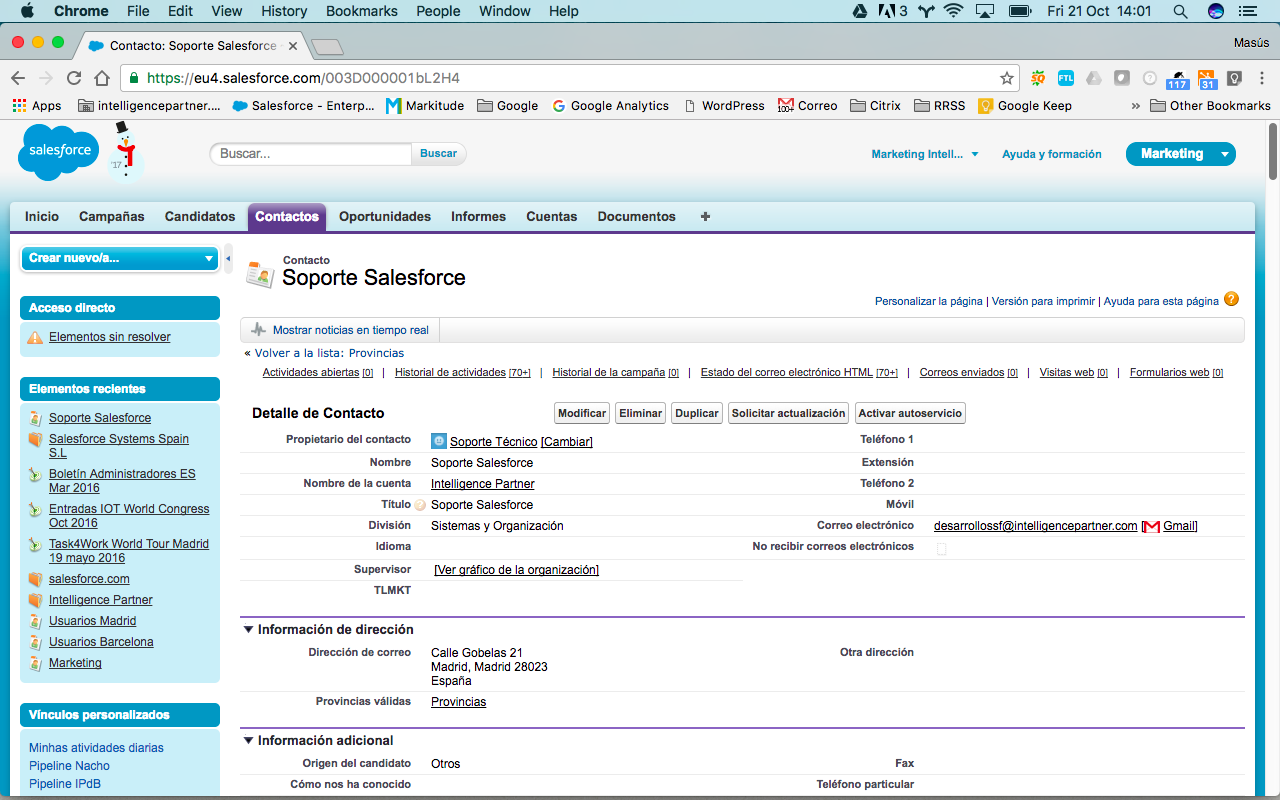Click the Salesforce cloud logo
The width and height of the screenshot is (1280, 800).
pyautogui.click(x=59, y=153)
